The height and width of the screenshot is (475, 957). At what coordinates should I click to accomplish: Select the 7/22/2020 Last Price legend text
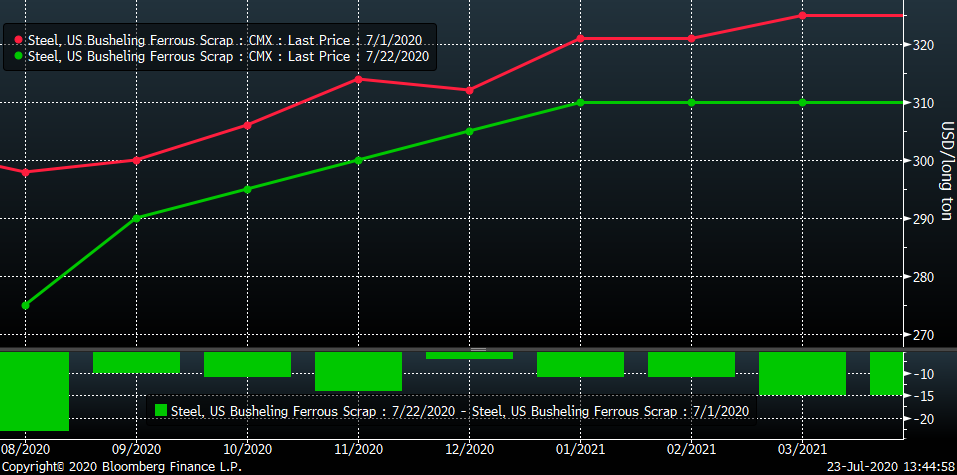click(x=234, y=56)
